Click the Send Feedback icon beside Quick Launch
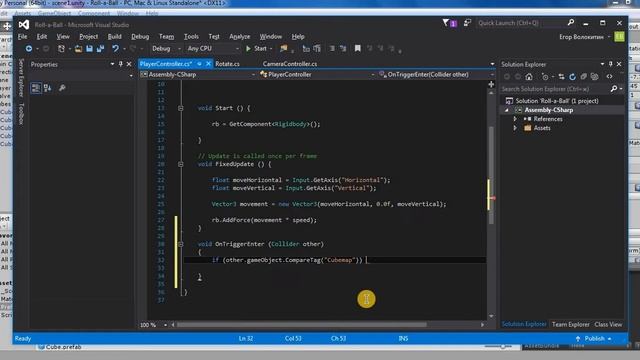640x360 pixels. coord(467,23)
